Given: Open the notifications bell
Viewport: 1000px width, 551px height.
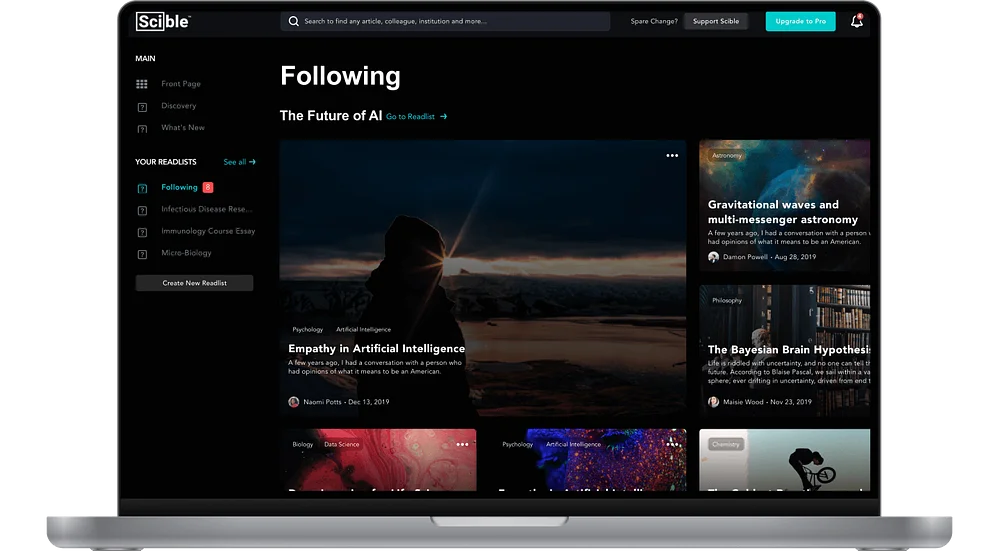Looking at the screenshot, I should coord(857,21).
